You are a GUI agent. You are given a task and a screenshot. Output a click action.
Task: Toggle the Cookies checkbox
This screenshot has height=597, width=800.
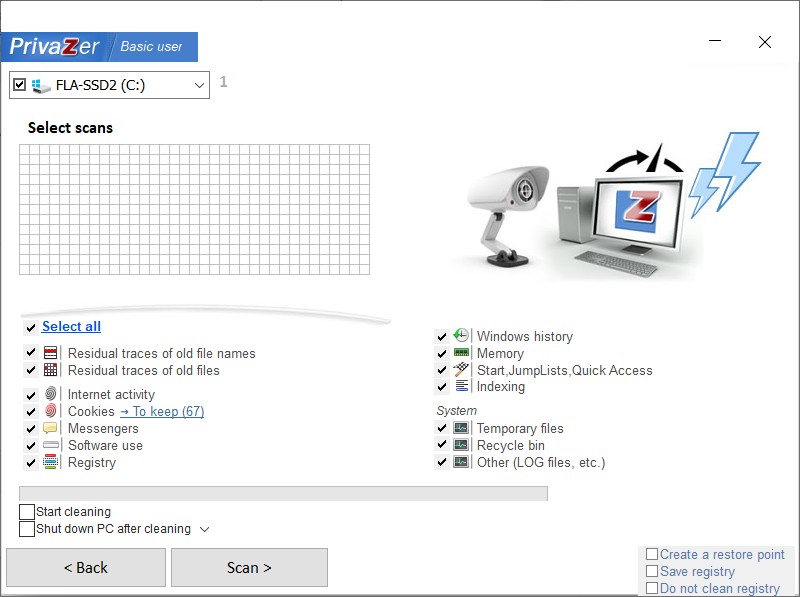pos(31,411)
